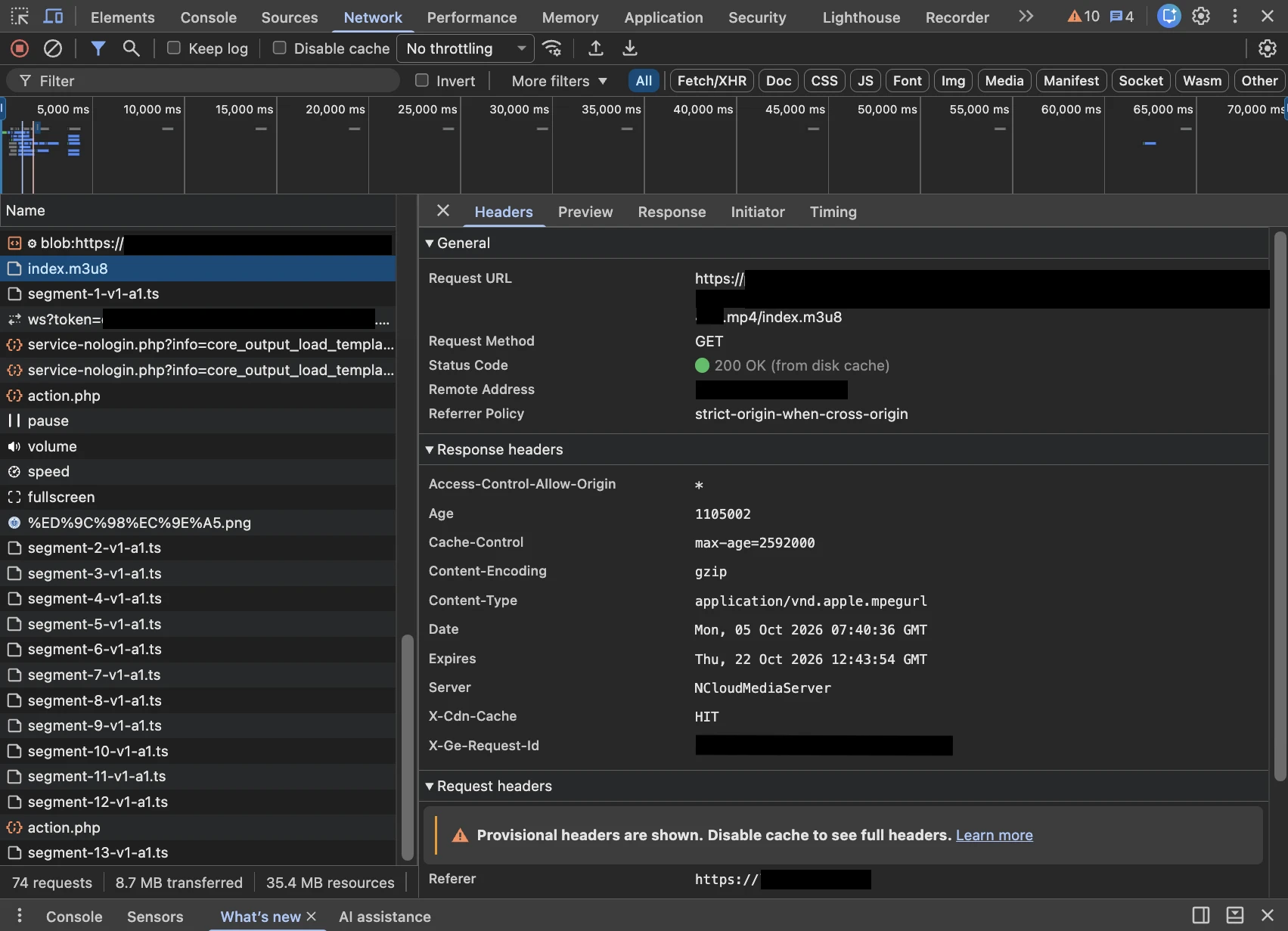
Task: Stop recording network log
Action: click(20, 48)
